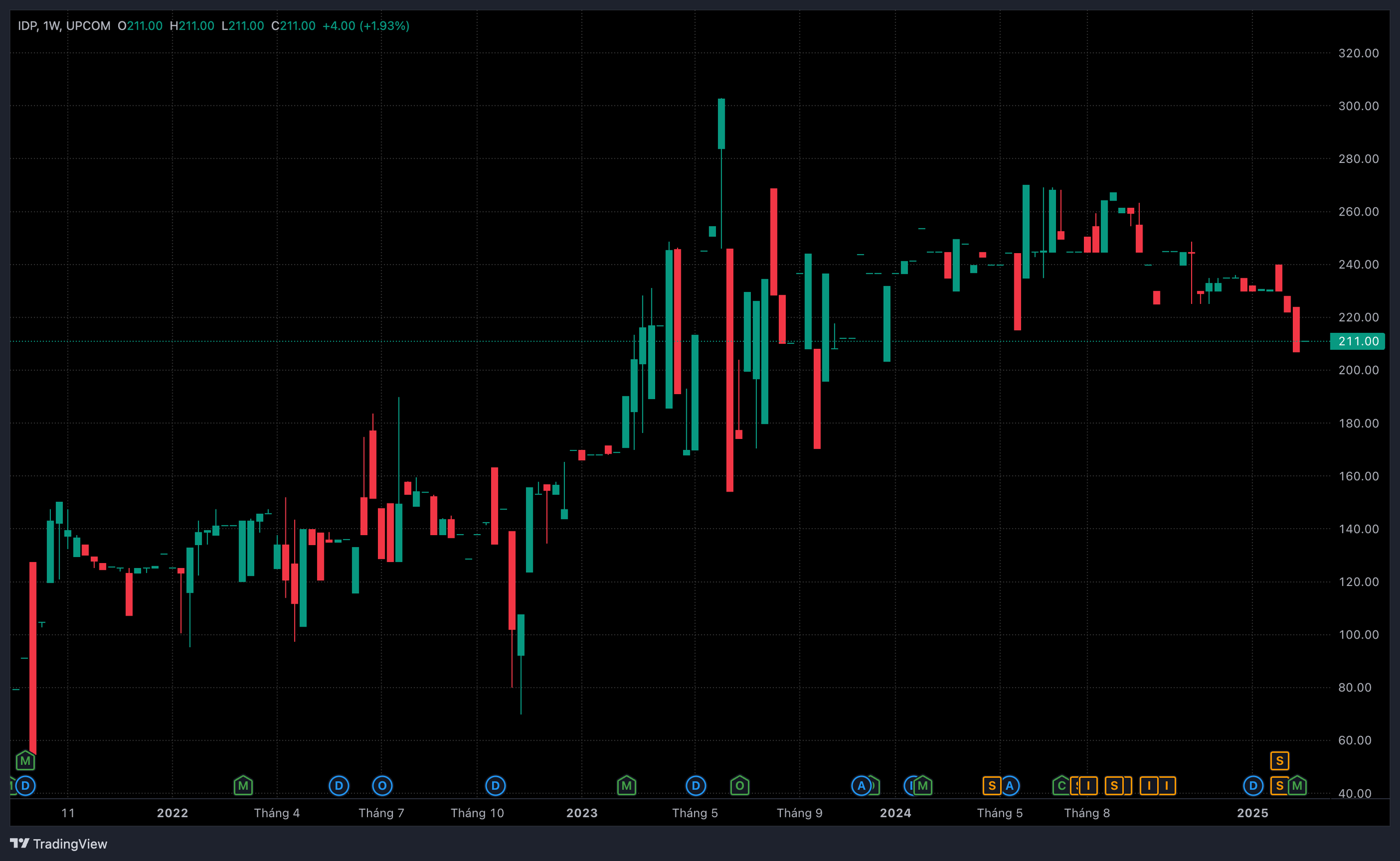Click the 60.00 price axis label
This screenshot has width=1400, height=861.
tap(1355, 740)
